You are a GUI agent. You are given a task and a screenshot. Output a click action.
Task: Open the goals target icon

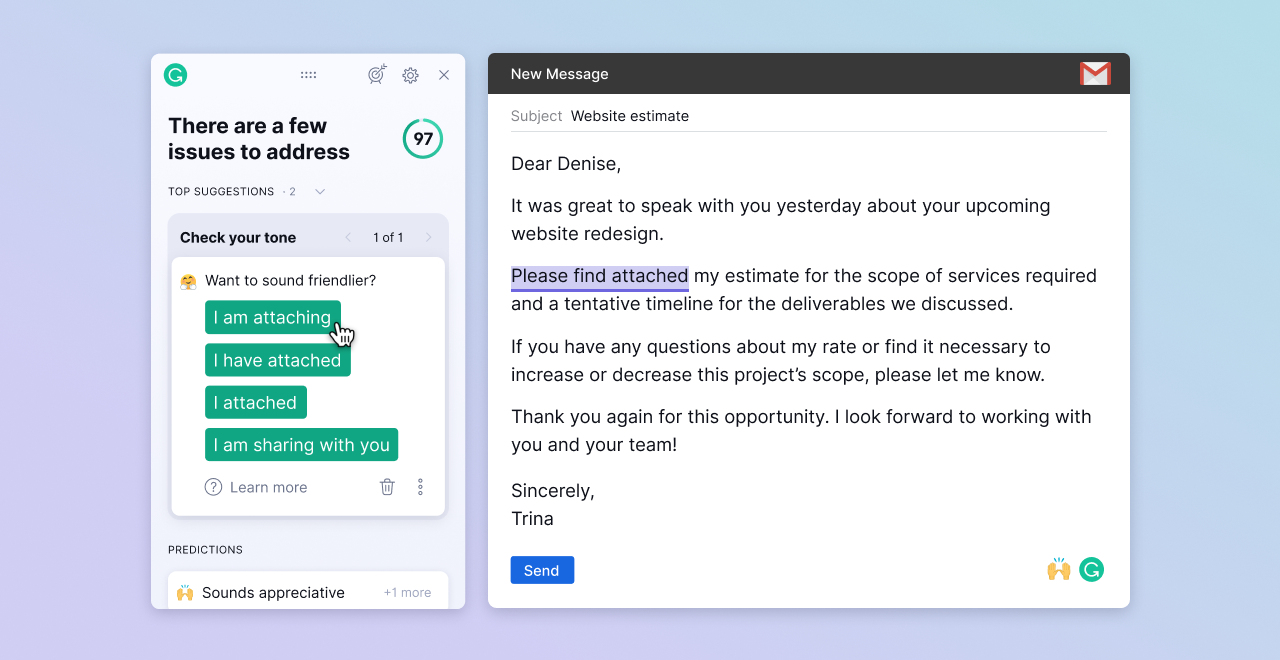point(377,75)
